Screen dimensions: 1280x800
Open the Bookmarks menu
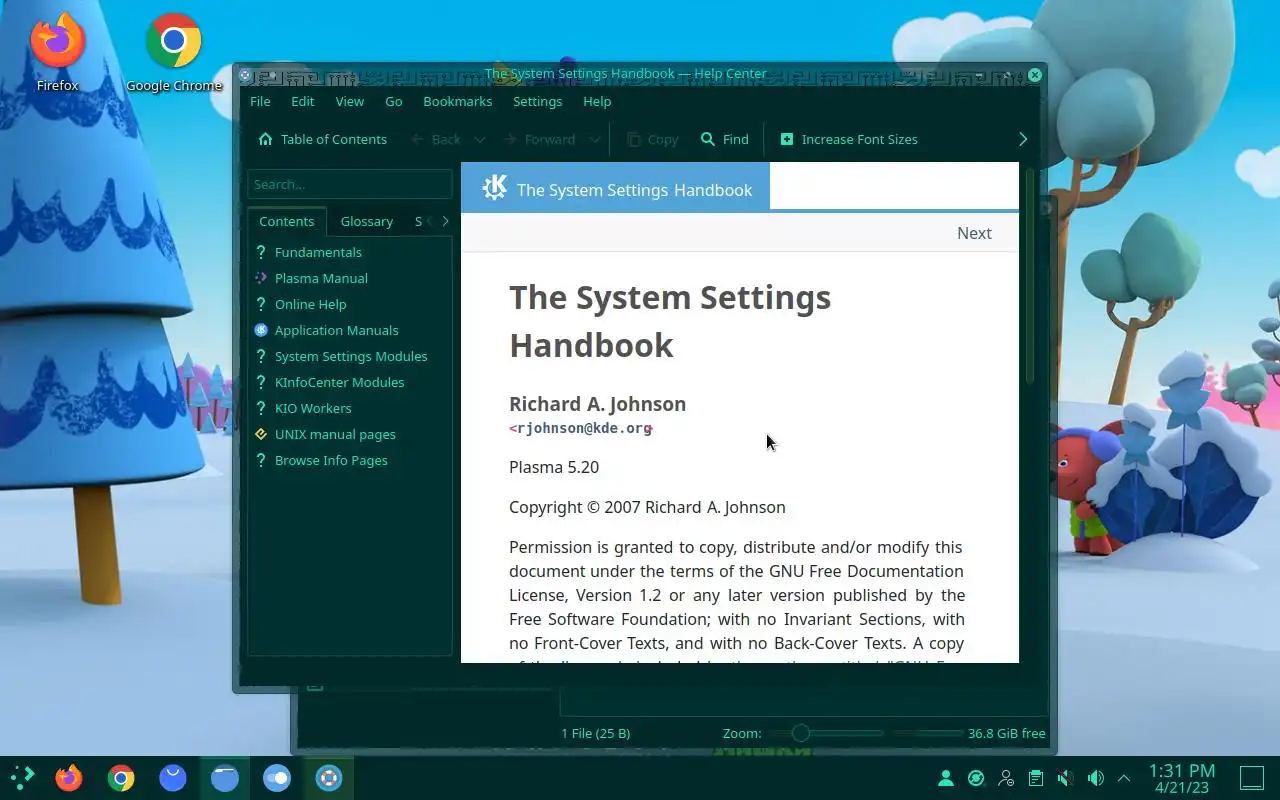458,101
